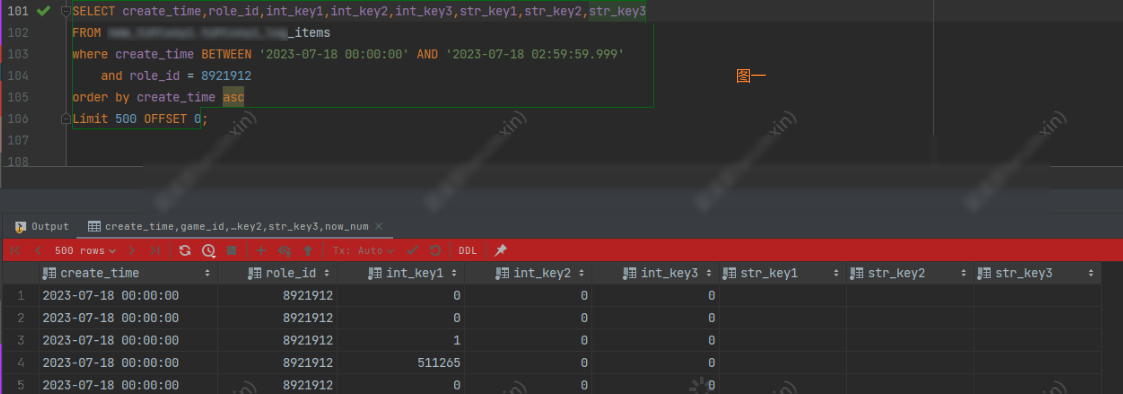Click the revert selected changes icon

(285, 251)
